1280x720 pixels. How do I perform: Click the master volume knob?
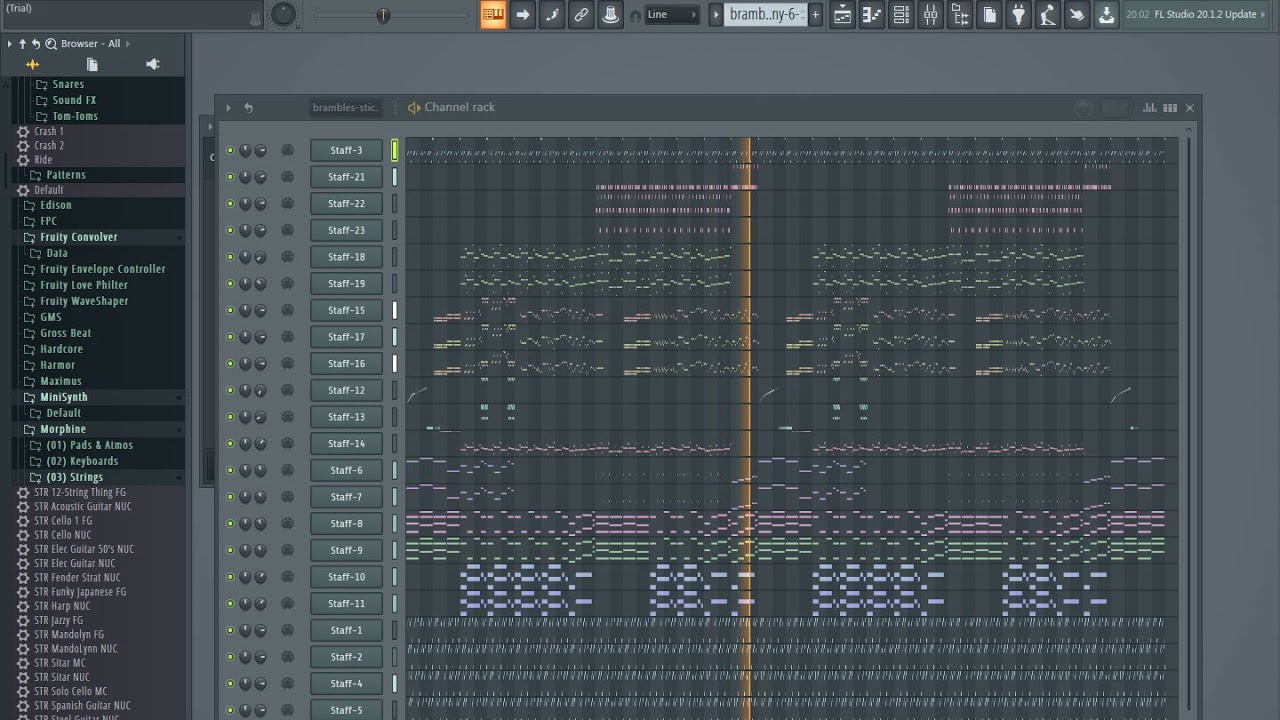(x=284, y=14)
